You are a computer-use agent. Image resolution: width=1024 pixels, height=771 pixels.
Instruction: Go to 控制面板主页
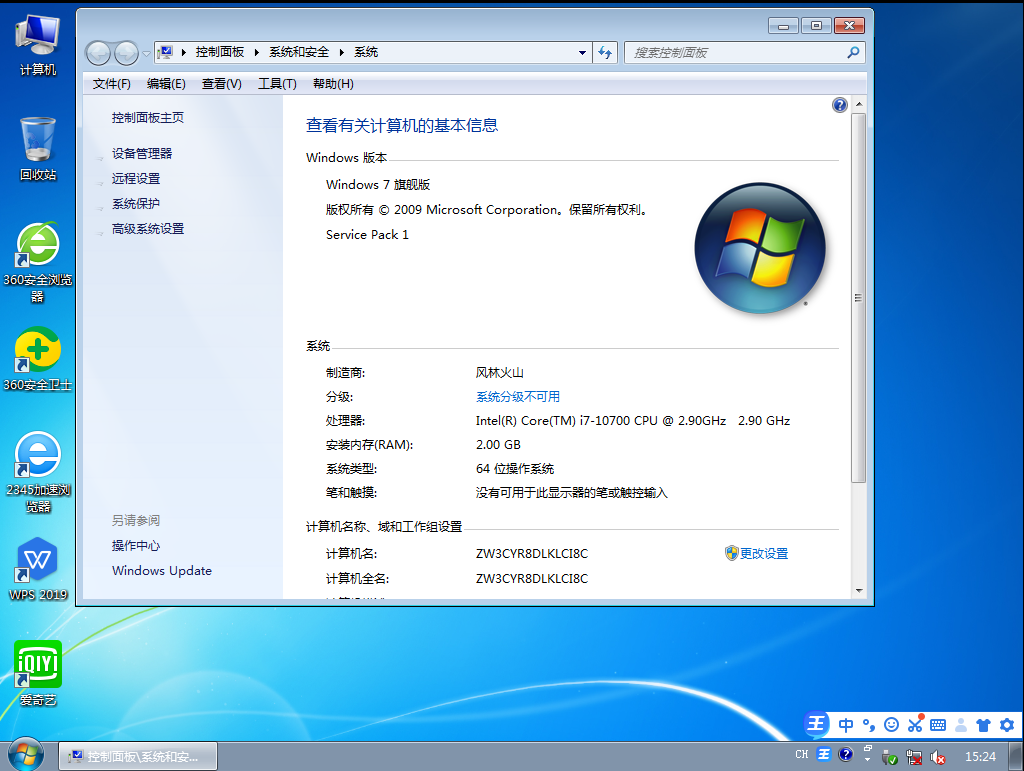coord(148,118)
